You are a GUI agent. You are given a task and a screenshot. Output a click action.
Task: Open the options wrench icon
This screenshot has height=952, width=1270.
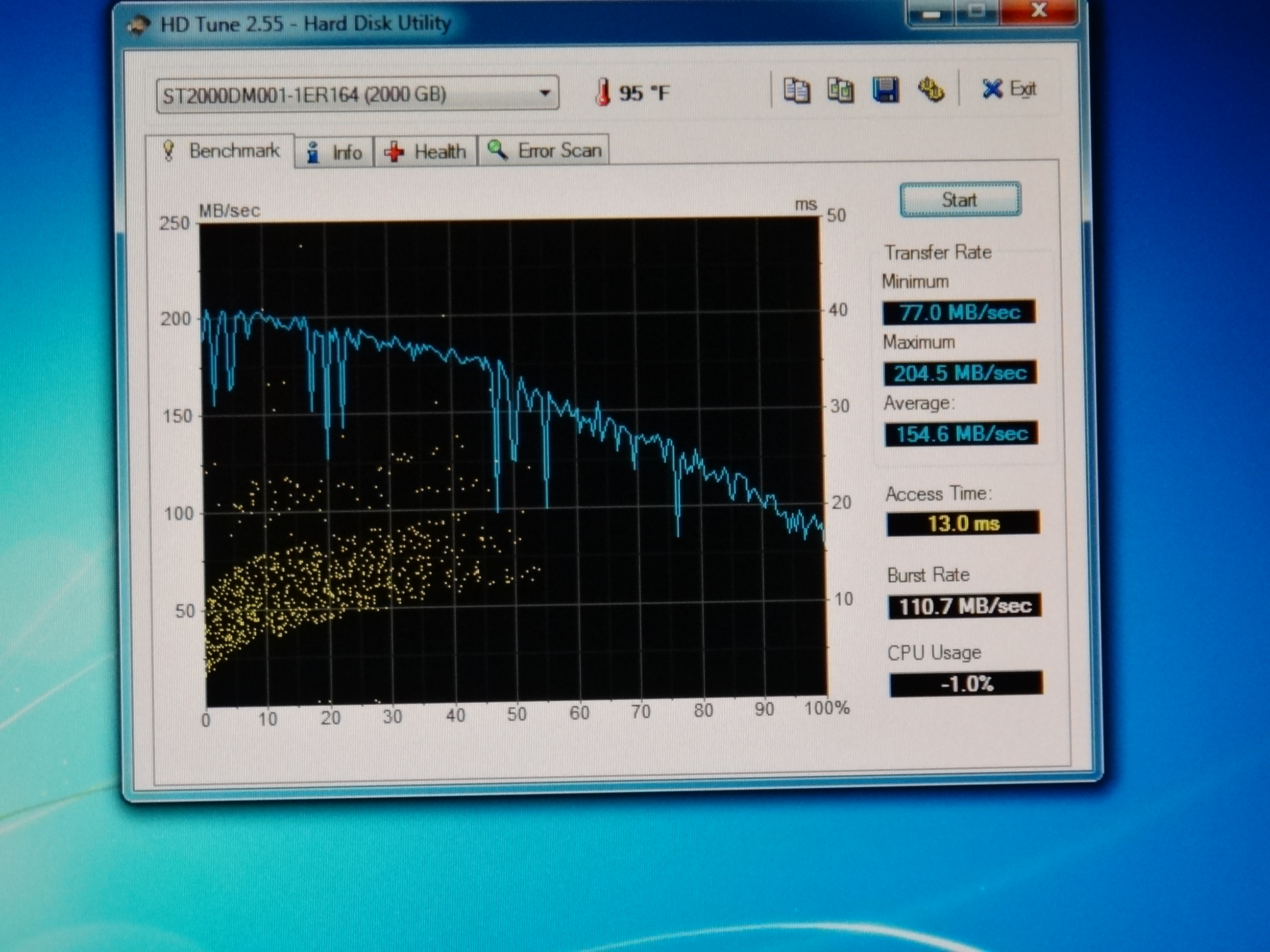930,90
